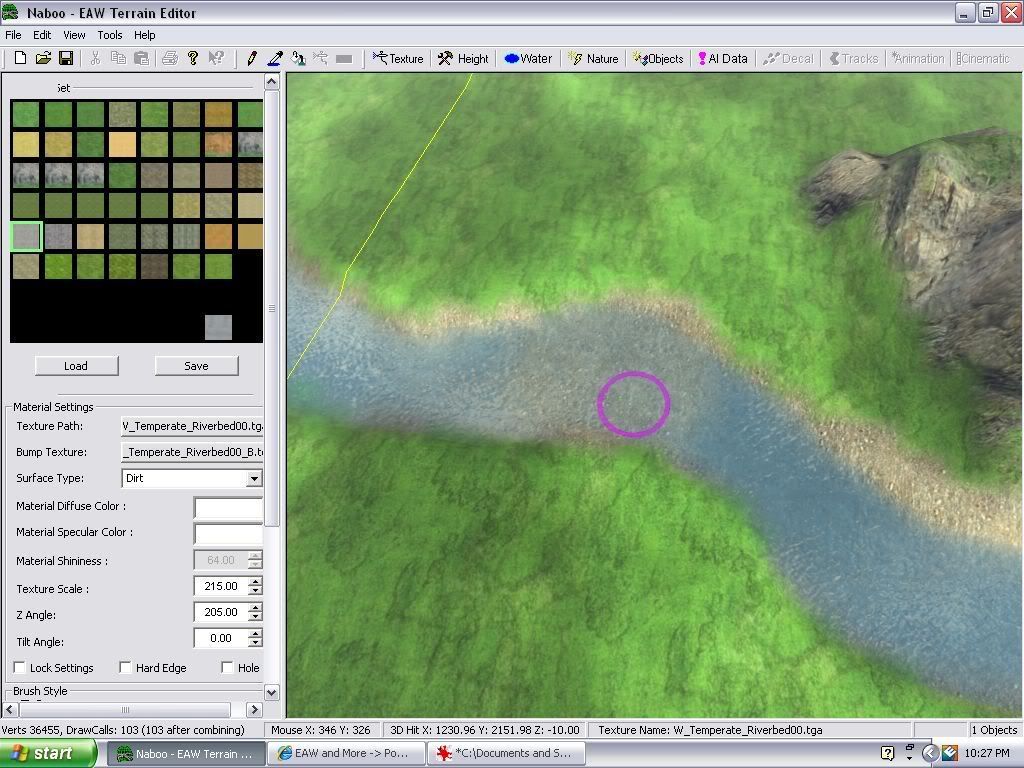
Task: Select the lone grey thumbnail below the texture grid
Action: (218, 327)
